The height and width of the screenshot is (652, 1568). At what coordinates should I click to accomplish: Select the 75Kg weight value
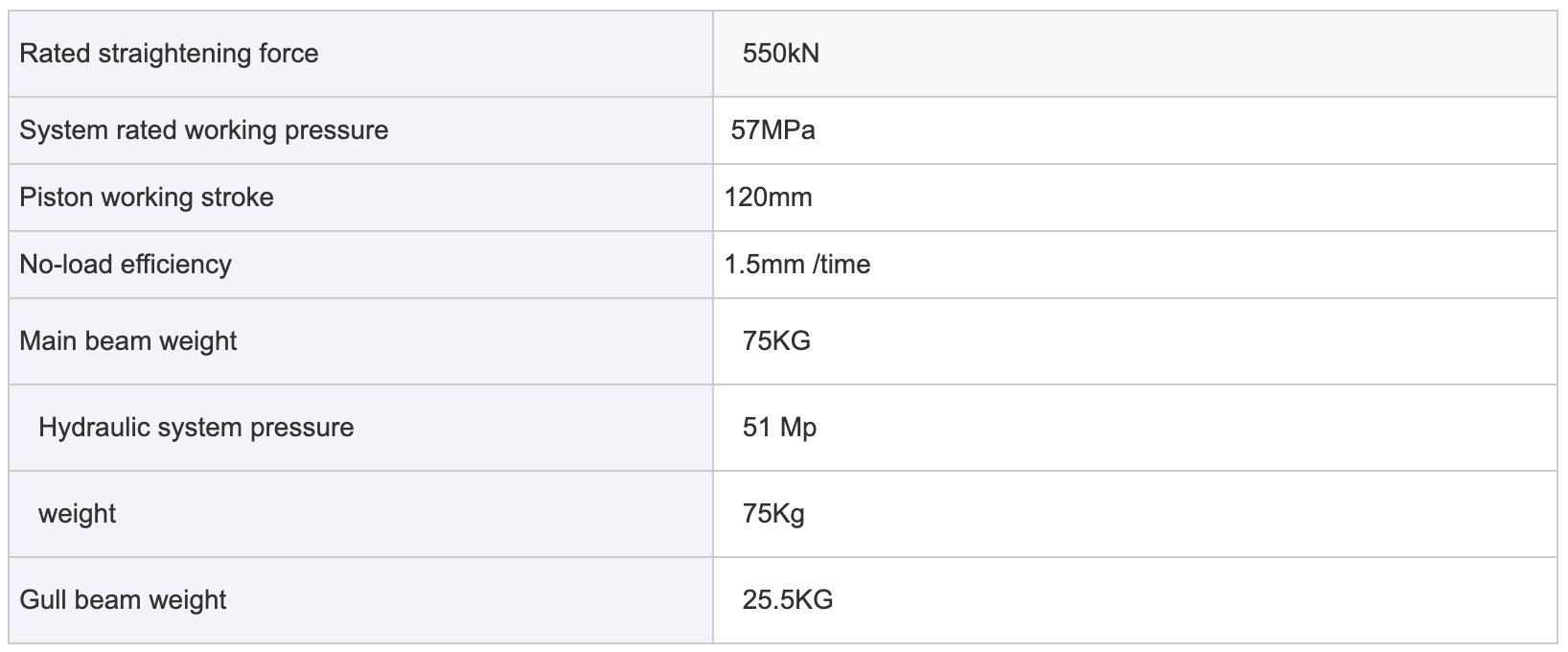(x=773, y=514)
